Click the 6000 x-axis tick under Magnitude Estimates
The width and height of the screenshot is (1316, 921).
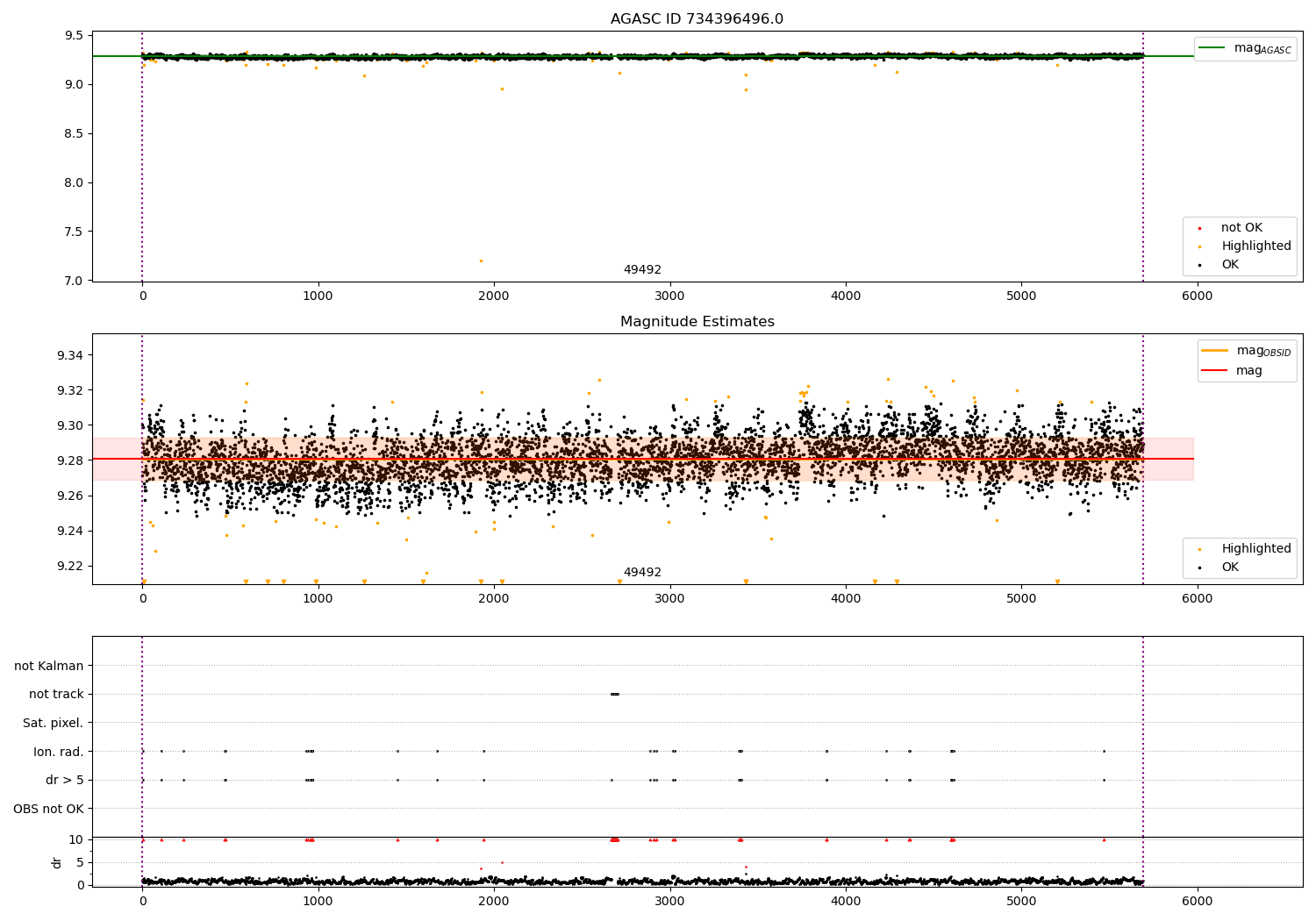(1198, 599)
